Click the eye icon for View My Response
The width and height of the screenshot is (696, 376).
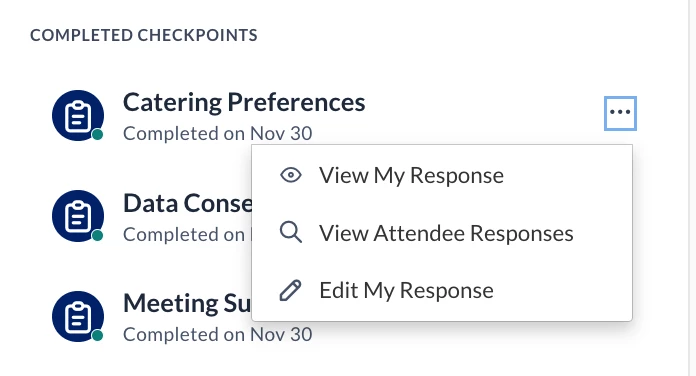click(291, 175)
